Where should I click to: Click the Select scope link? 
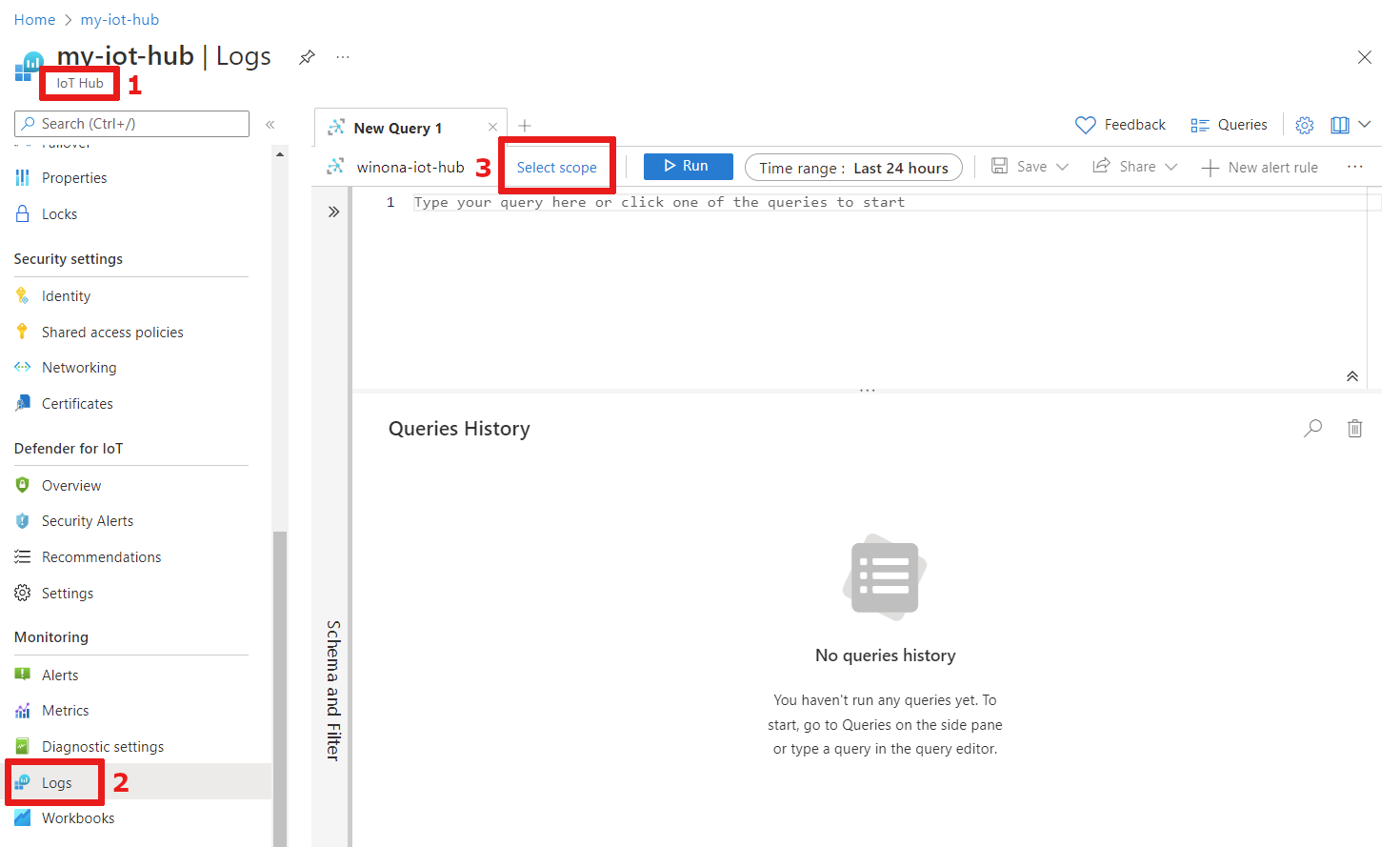[557, 168]
